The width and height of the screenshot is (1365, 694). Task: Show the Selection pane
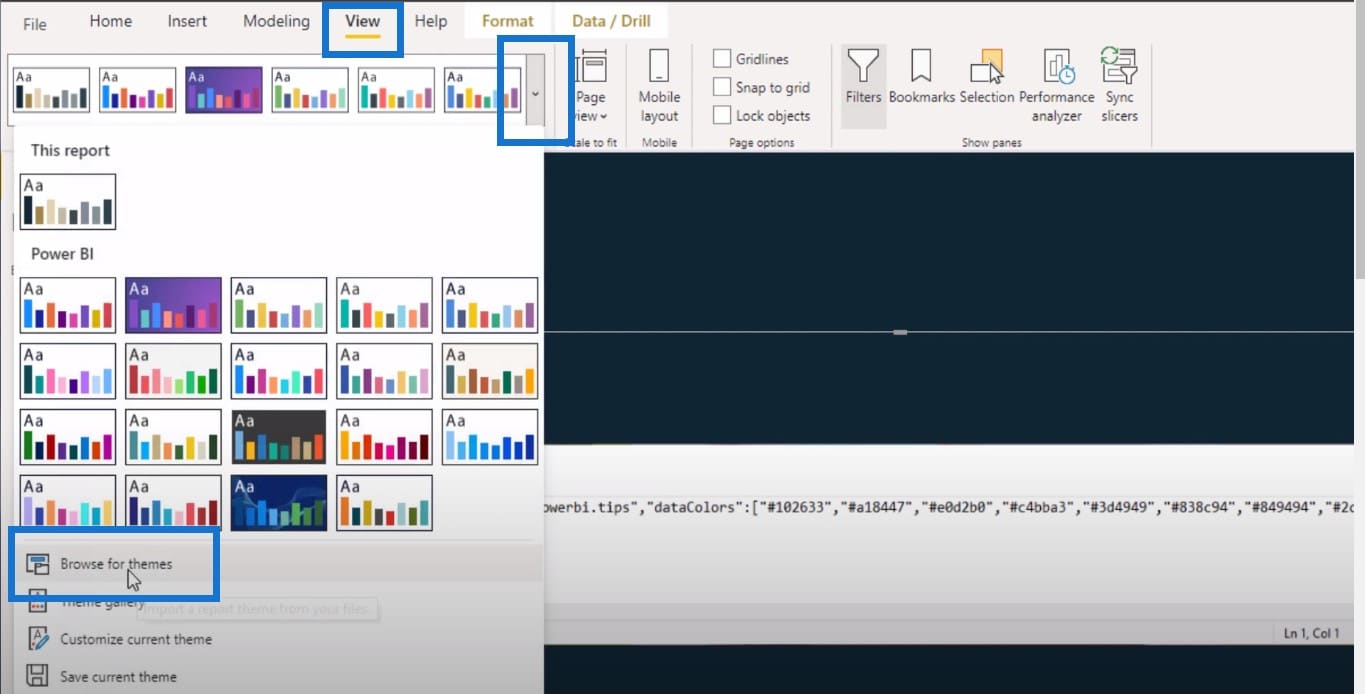pos(987,77)
